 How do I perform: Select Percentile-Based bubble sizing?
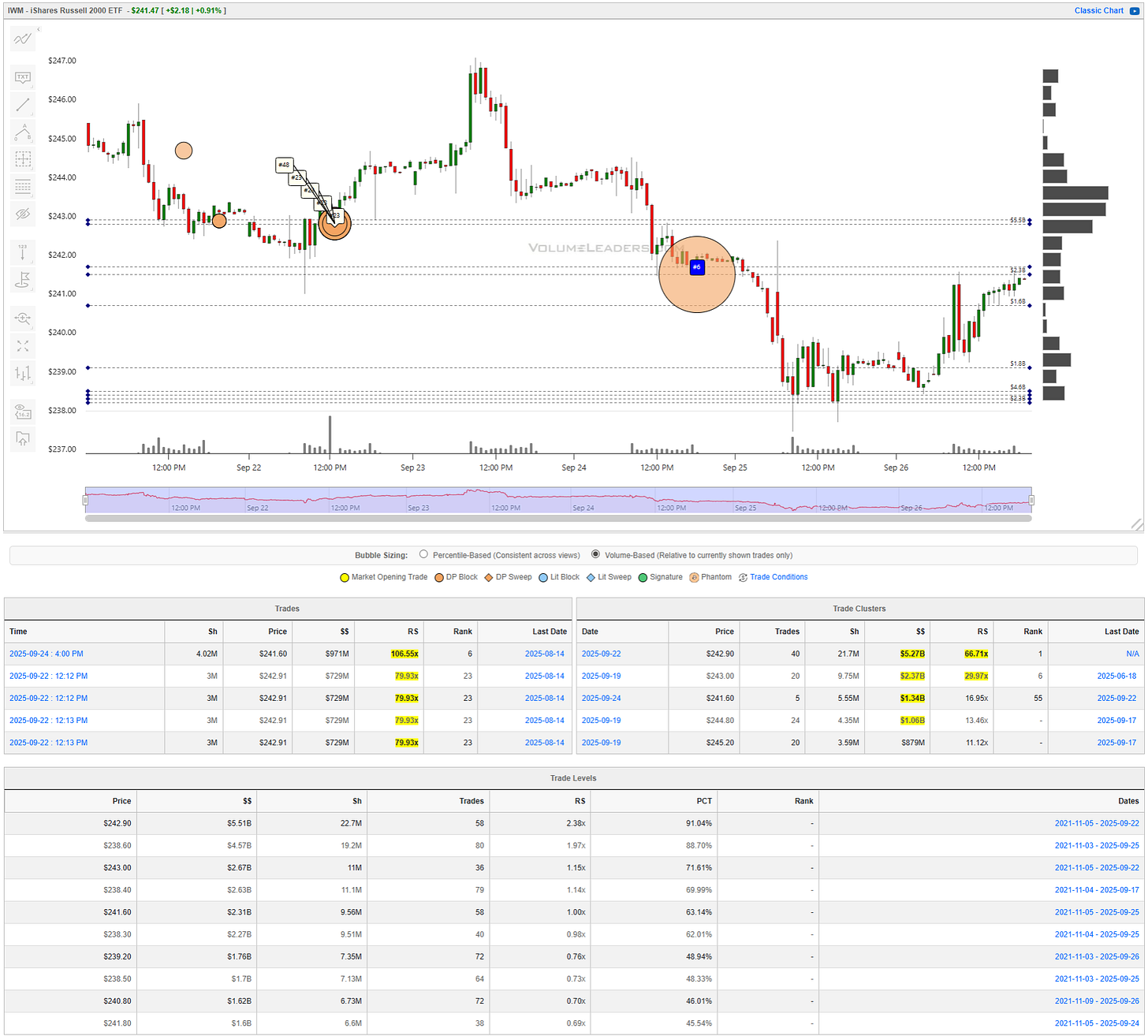point(423,554)
